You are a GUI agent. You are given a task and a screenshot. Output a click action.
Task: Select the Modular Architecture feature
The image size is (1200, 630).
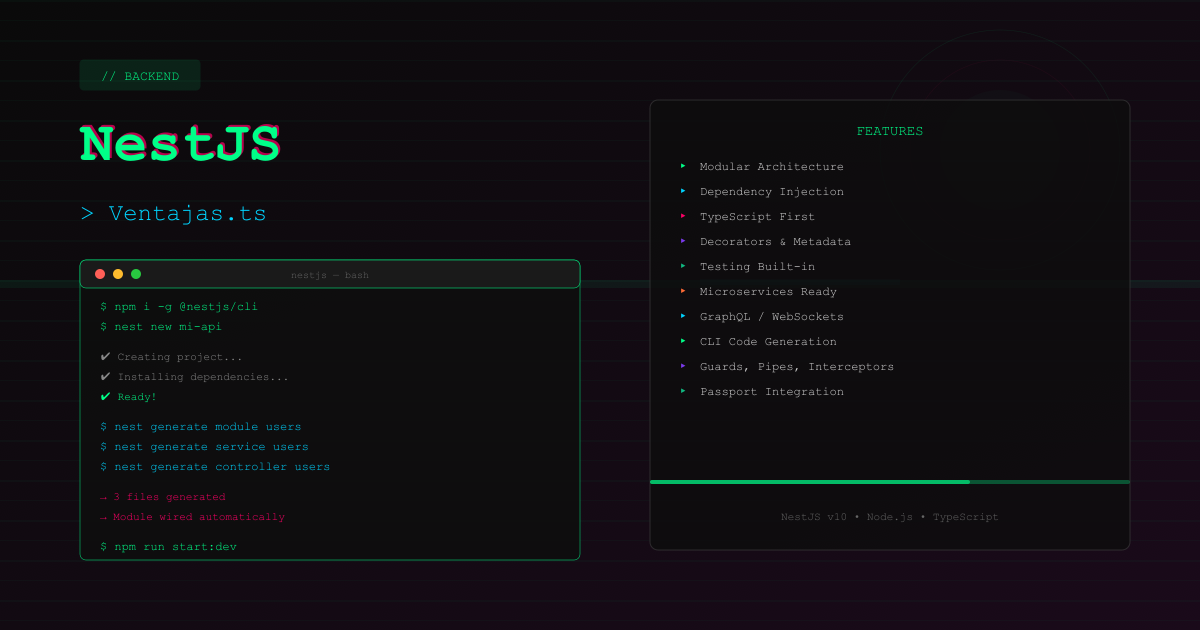(772, 167)
